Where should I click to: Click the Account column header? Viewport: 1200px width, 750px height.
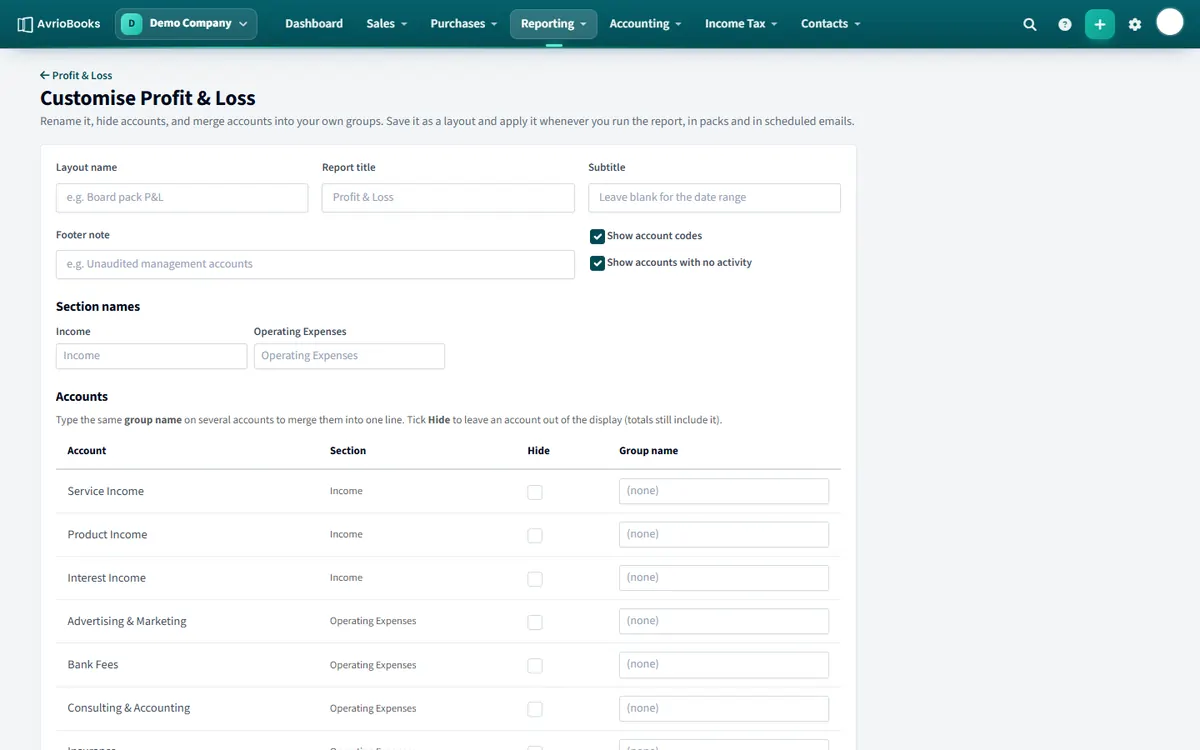click(87, 451)
